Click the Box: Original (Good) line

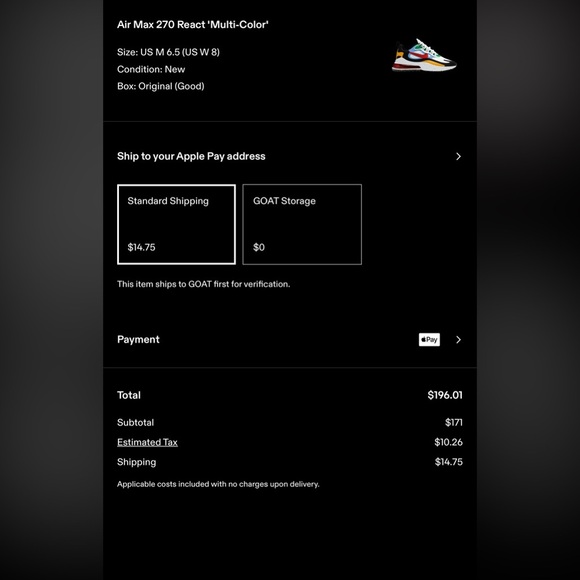click(161, 86)
